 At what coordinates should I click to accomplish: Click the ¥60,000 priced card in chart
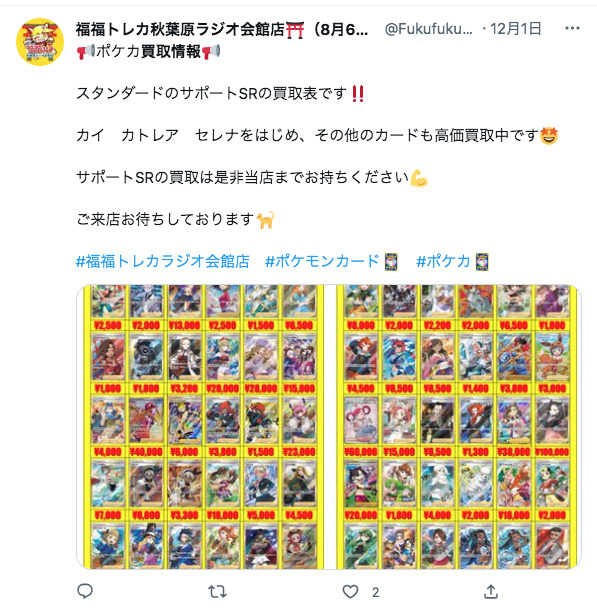point(361,421)
